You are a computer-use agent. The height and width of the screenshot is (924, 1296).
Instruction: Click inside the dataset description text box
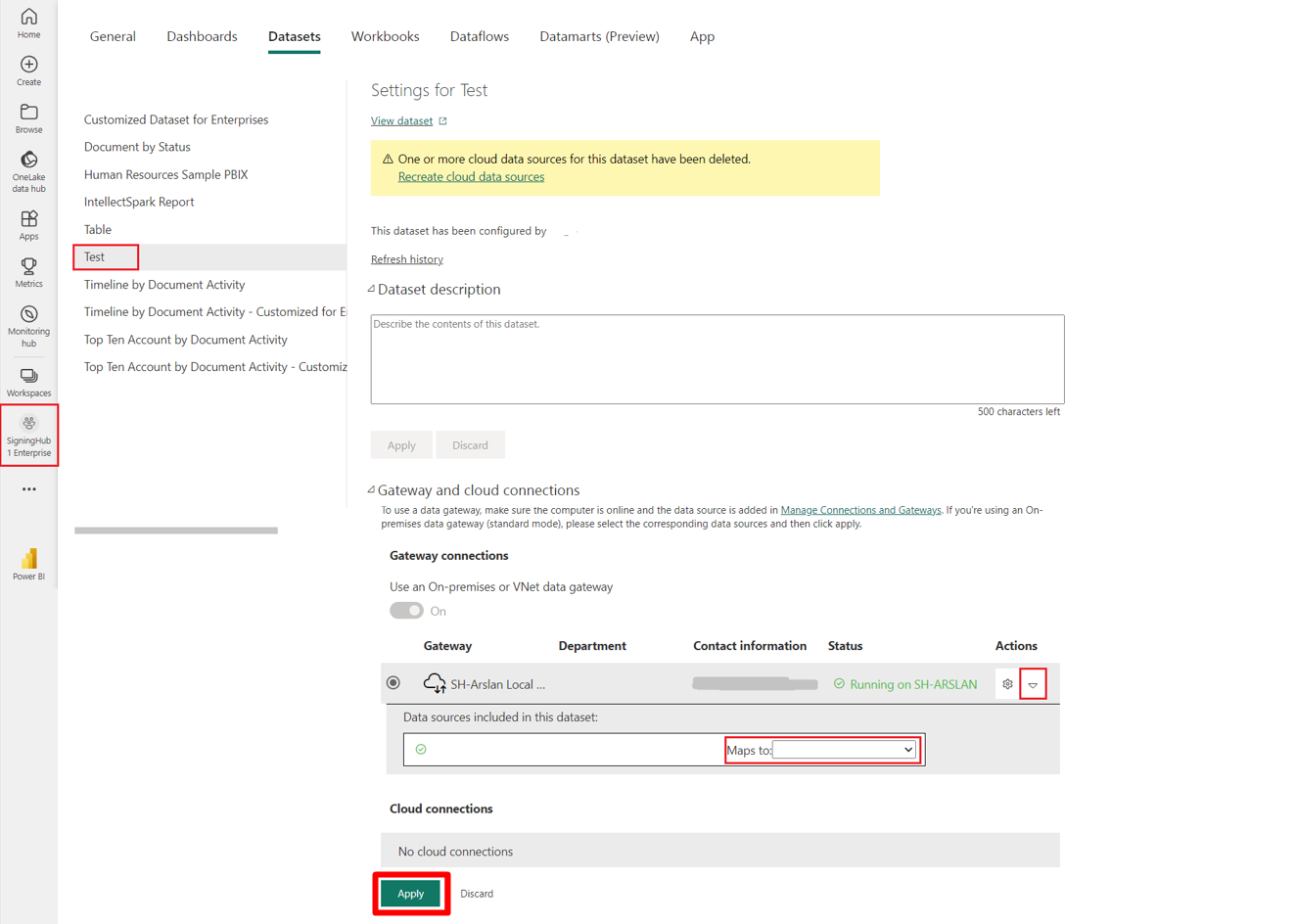point(717,359)
